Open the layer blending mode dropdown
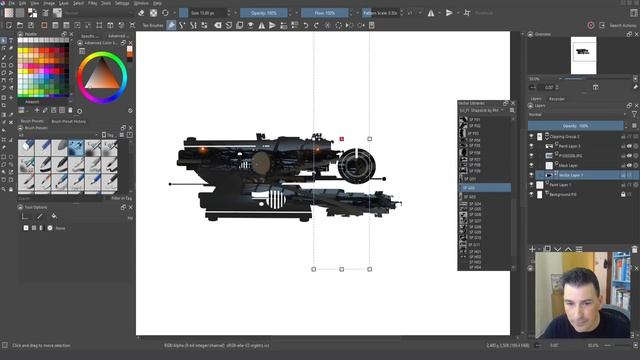This screenshot has height=360, width=640. (578, 115)
